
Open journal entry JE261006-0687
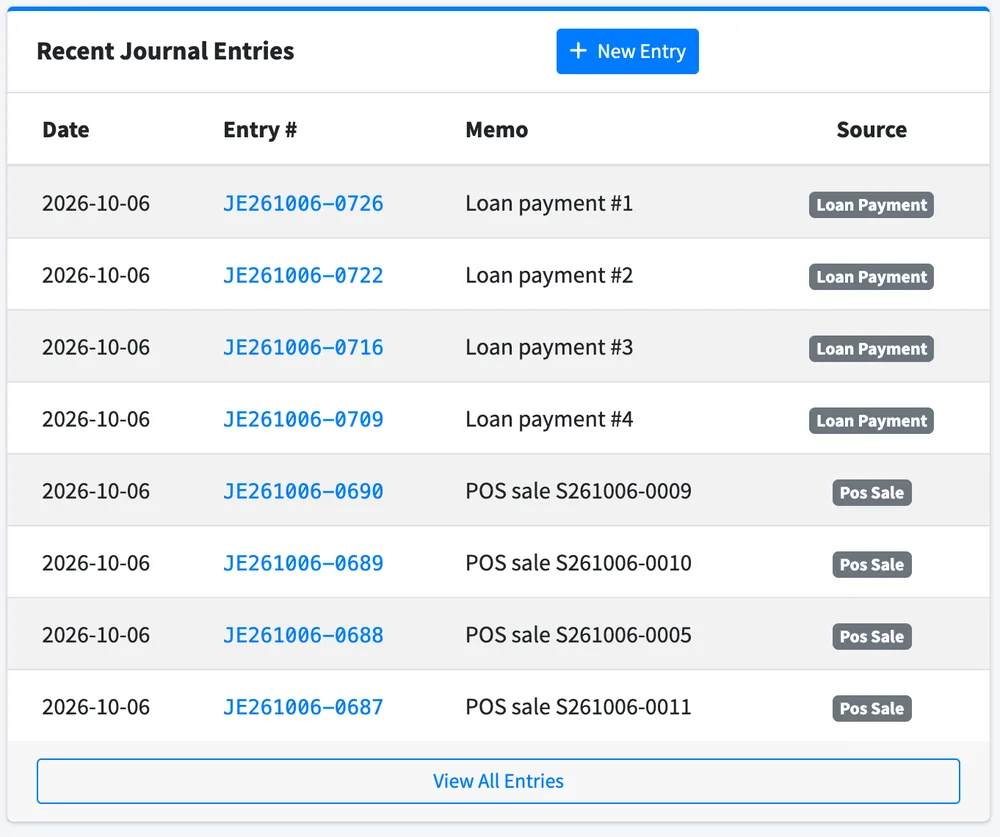303,707
